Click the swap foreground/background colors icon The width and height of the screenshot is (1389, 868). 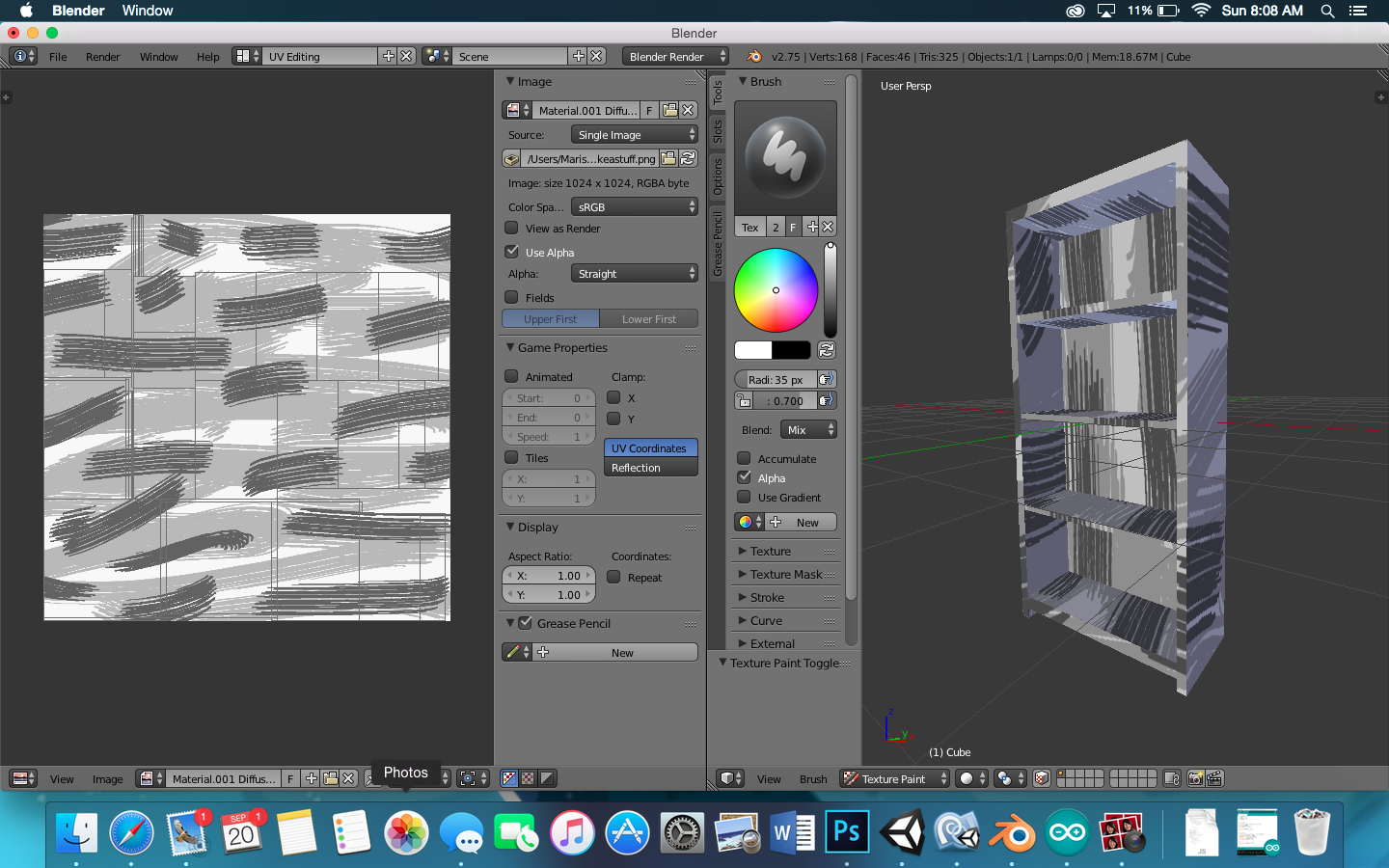click(827, 350)
